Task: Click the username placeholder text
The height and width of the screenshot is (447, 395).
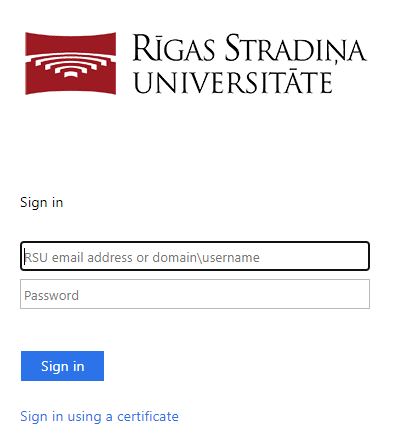Action: tap(142, 258)
